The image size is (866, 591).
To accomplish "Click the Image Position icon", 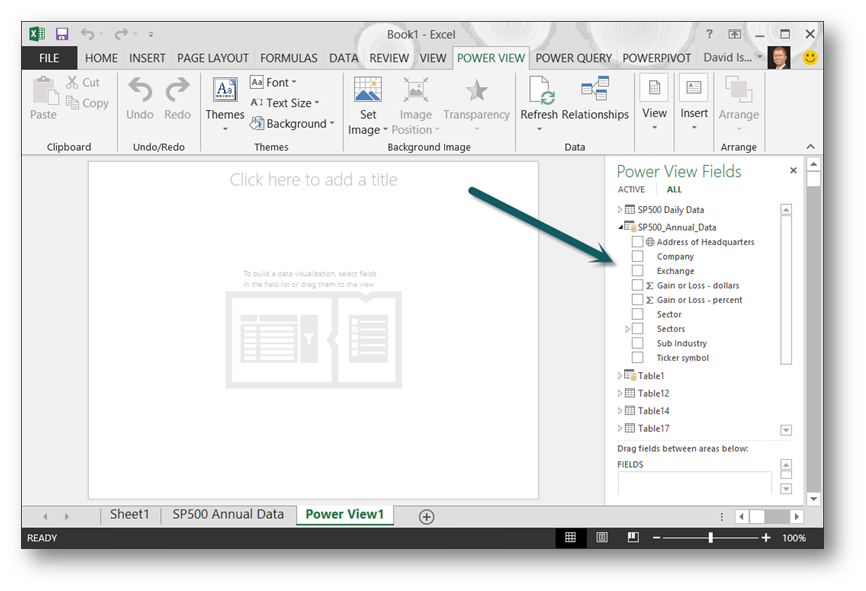I will click(415, 90).
